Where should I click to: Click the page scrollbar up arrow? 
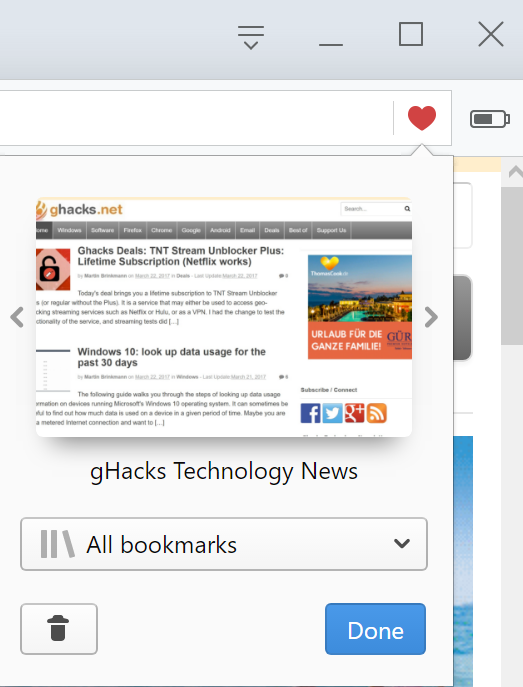516,172
